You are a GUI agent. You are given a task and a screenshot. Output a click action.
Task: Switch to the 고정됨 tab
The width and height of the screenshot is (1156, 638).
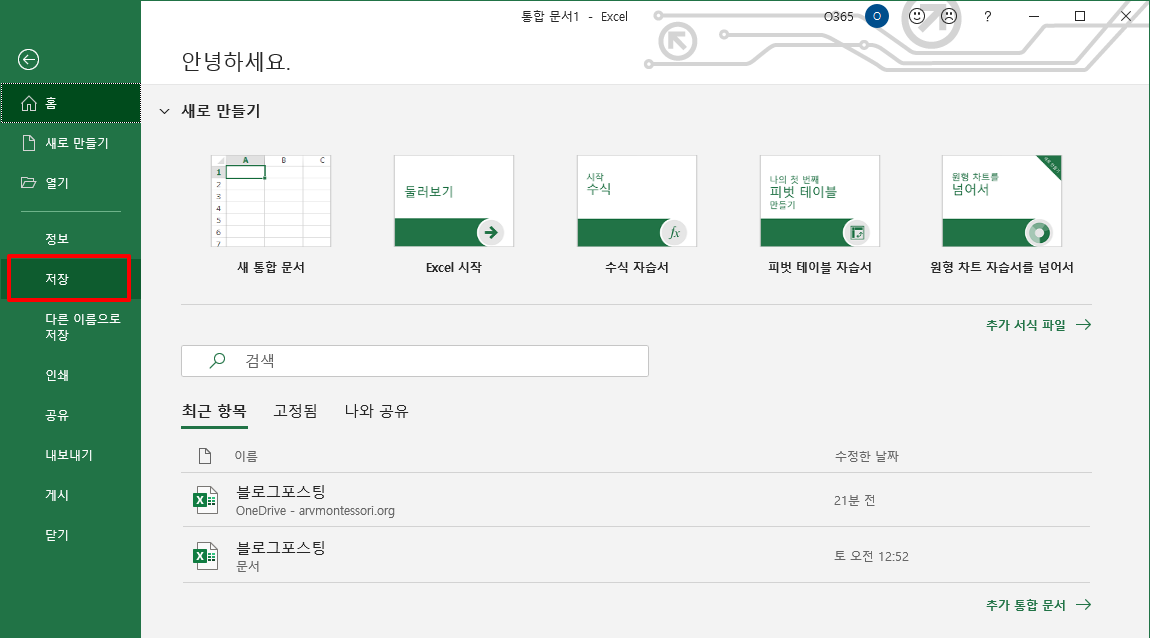[295, 412]
